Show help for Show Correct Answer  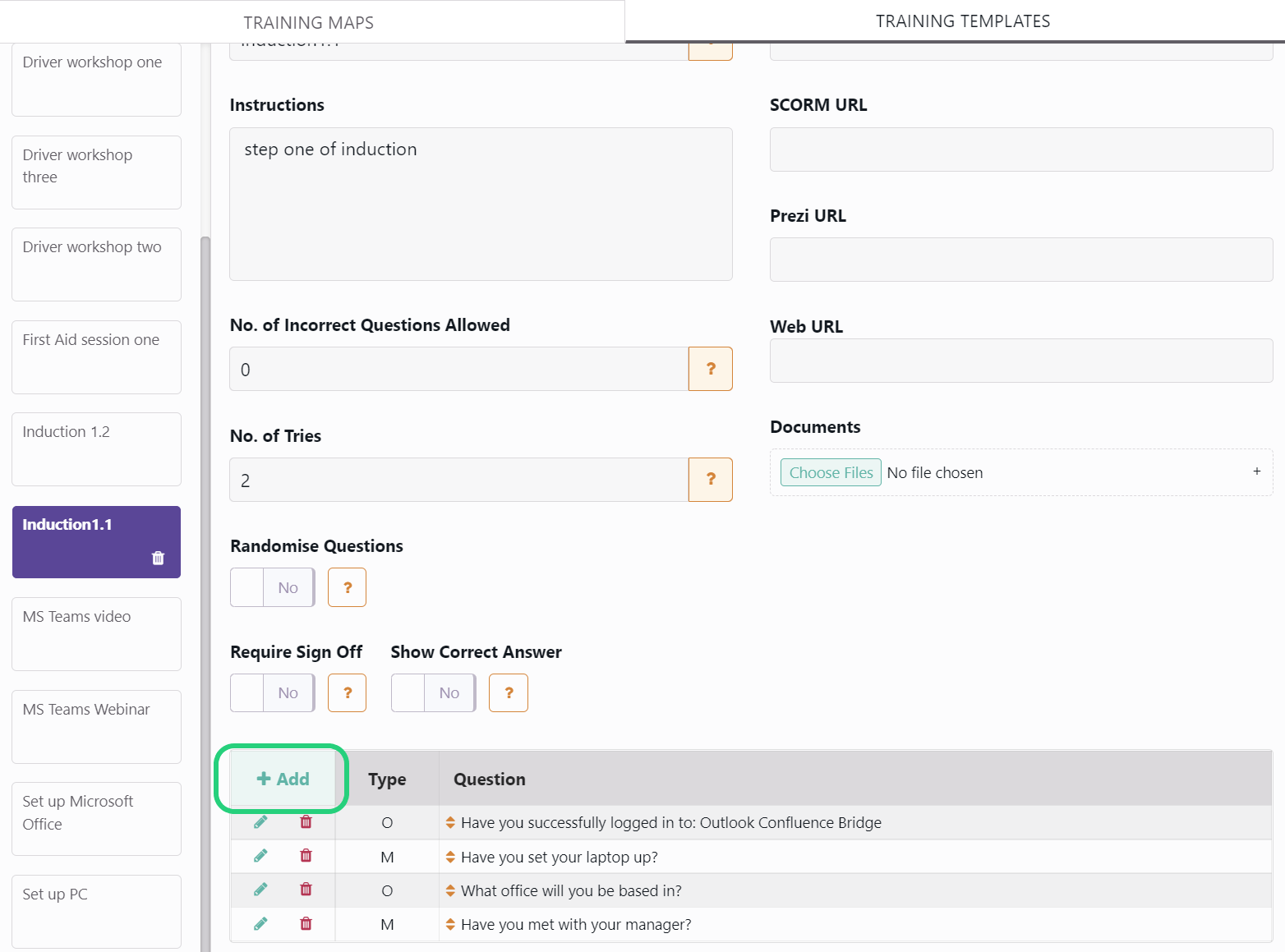tap(509, 693)
